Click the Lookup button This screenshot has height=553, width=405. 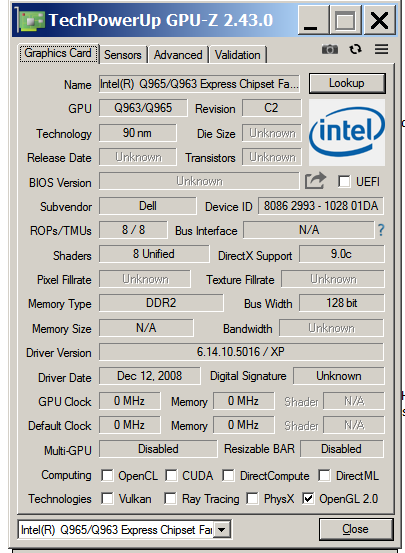[x=347, y=83]
